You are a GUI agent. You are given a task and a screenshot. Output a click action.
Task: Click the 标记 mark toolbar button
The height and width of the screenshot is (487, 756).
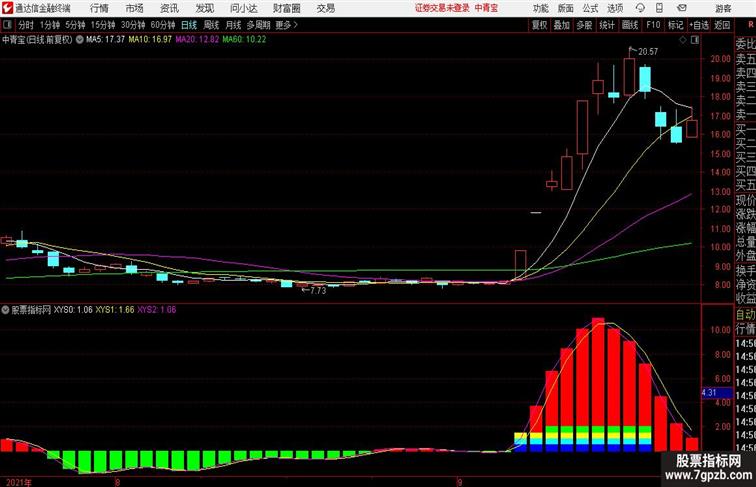coord(675,25)
